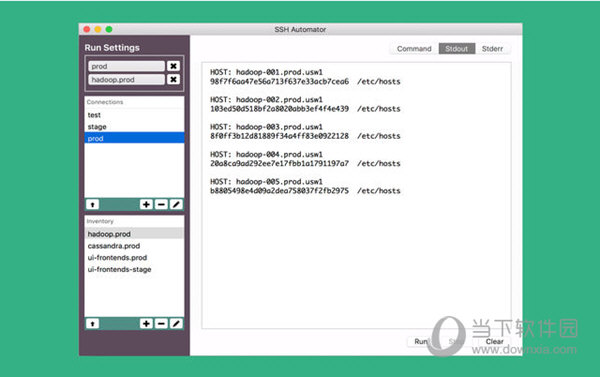Delete connection using the minus button
This screenshot has width=600, height=377.
[x=161, y=204]
